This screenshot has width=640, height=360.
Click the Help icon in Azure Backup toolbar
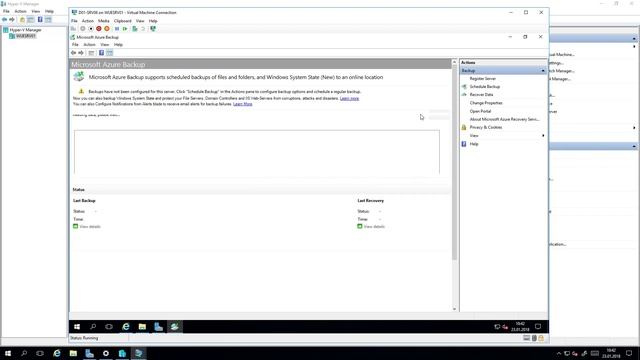click(101, 53)
